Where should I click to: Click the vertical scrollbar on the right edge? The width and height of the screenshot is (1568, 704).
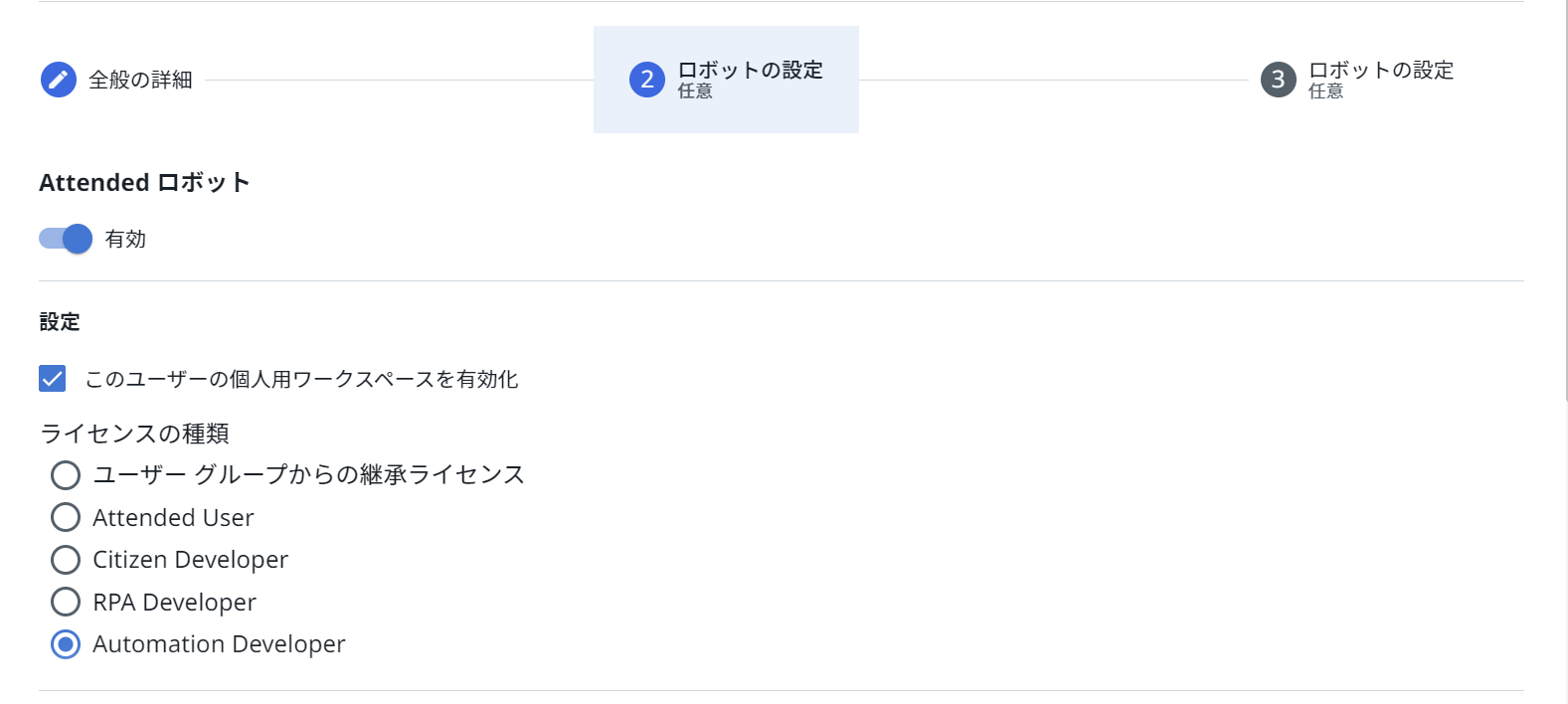pyautogui.click(x=1565, y=199)
